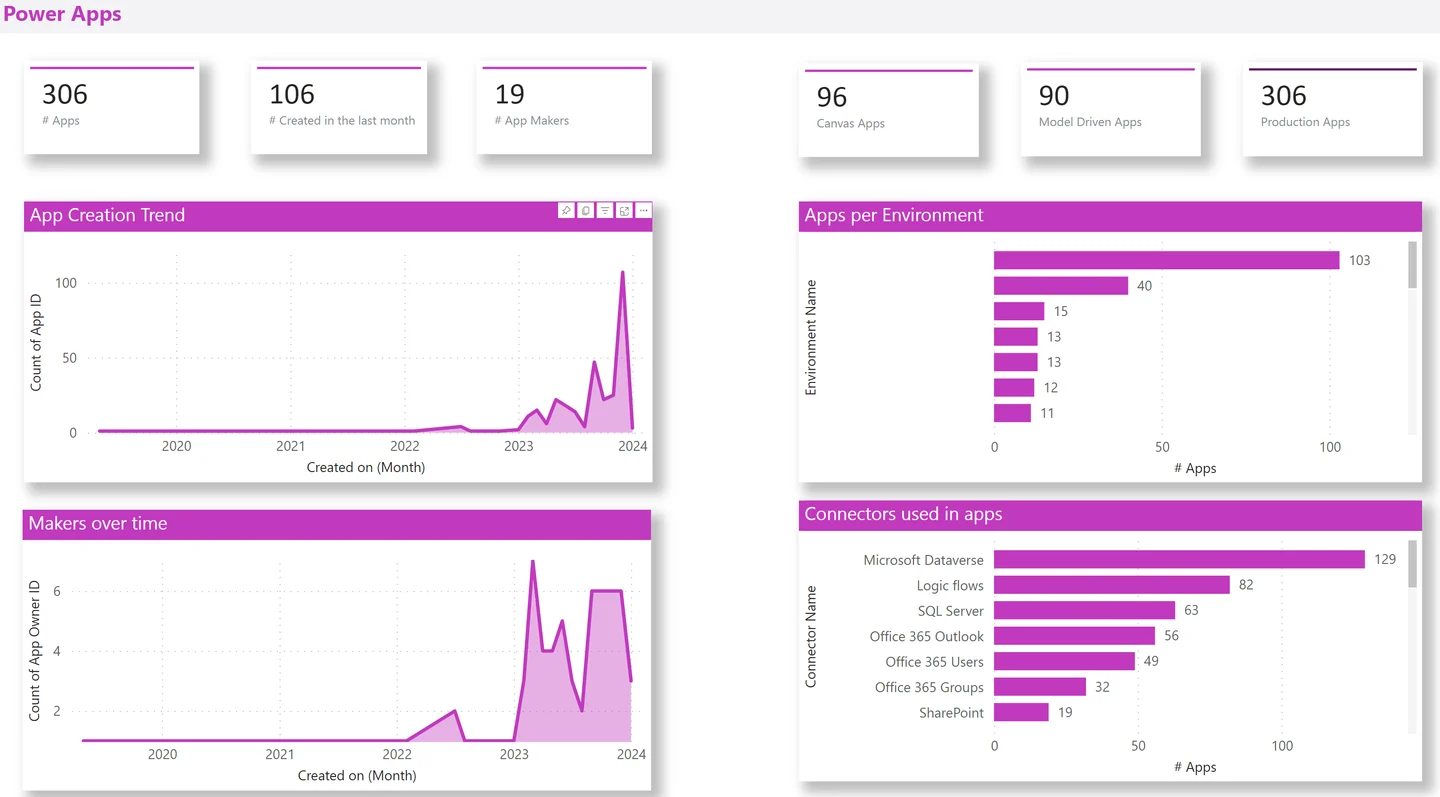This screenshot has width=1440, height=797.
Task: Click the Power Apps page title
Action: click(x=62, y=14)
